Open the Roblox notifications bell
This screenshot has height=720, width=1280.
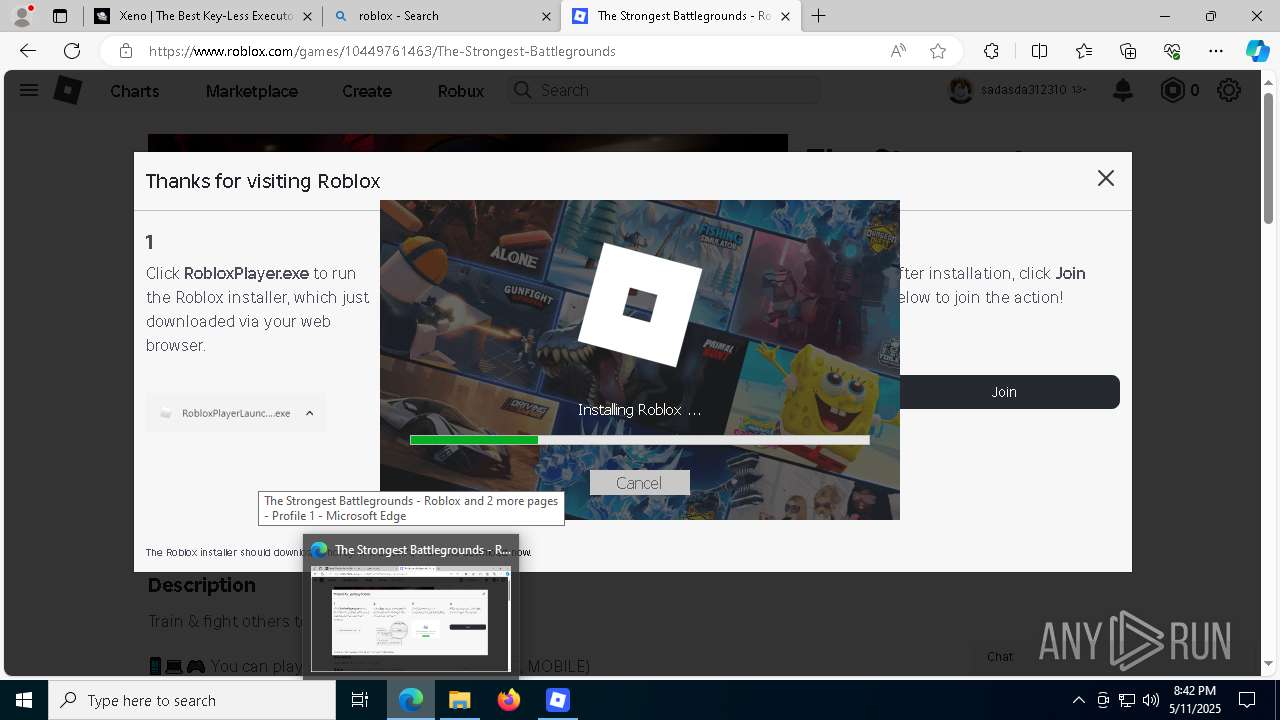(x=1123, y=91)
